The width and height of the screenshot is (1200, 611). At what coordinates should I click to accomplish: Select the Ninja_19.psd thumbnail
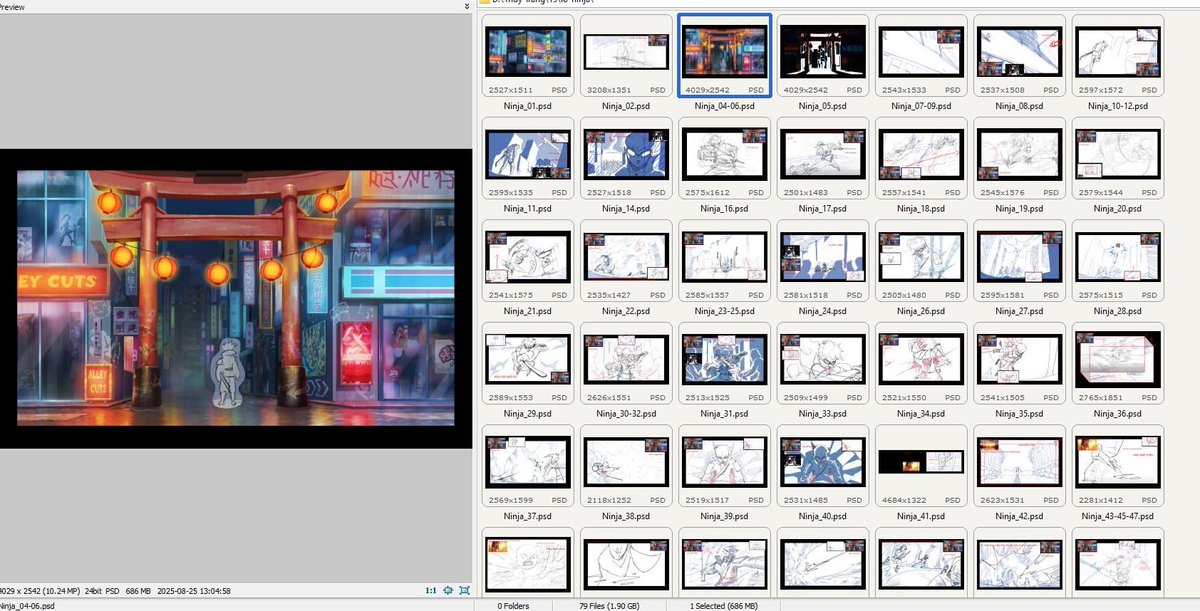(1019, 158)
